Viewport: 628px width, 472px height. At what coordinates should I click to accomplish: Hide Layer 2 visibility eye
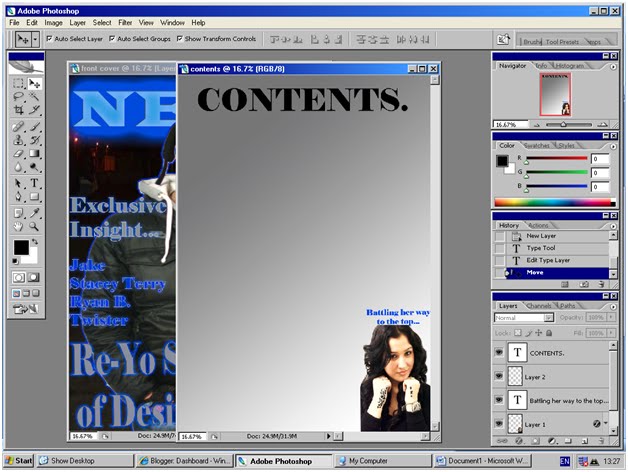(x=499, y=376)
